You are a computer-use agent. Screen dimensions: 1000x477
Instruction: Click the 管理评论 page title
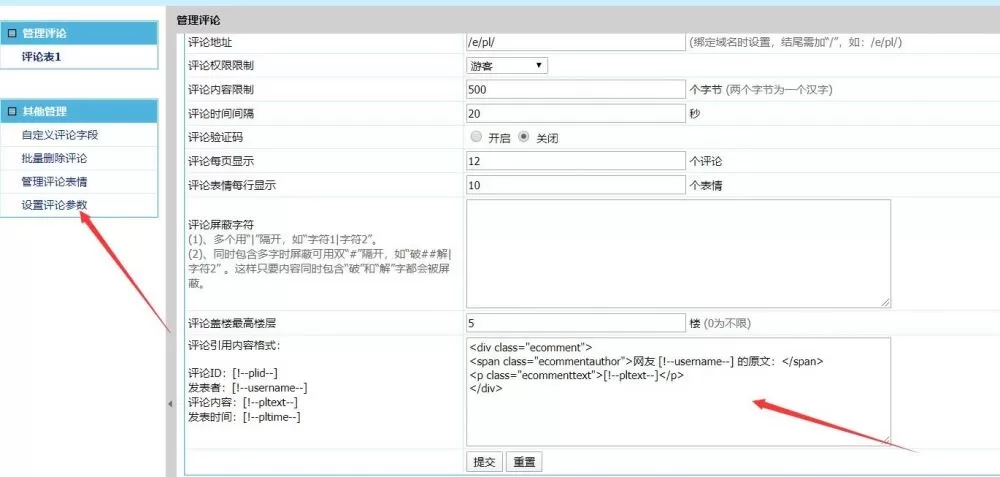[x=198, y=20]
